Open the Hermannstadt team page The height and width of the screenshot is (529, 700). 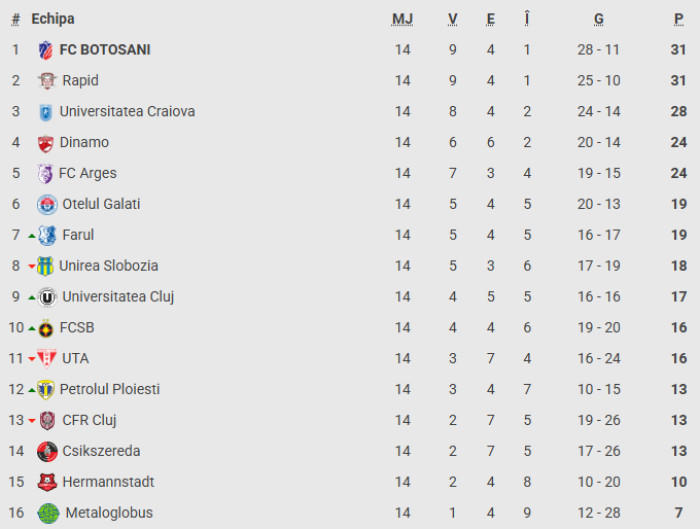tap(108, 482)
